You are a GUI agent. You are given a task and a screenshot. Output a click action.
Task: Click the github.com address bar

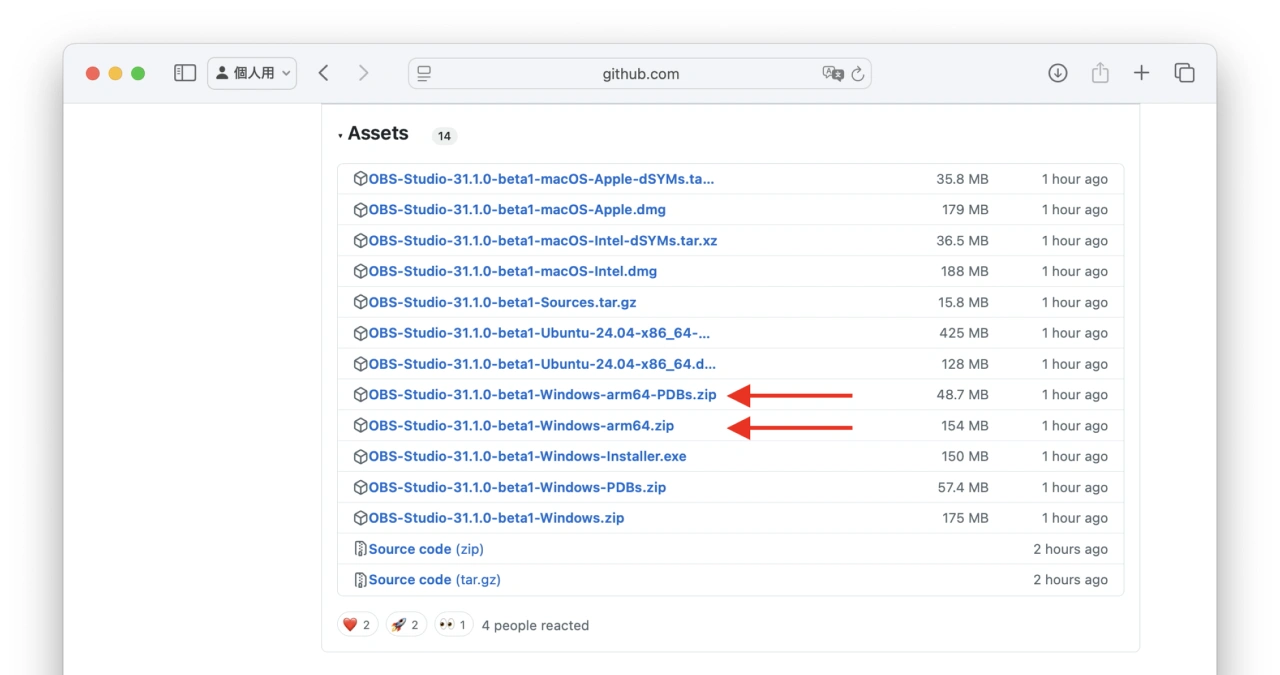click(x=640, y=73)
